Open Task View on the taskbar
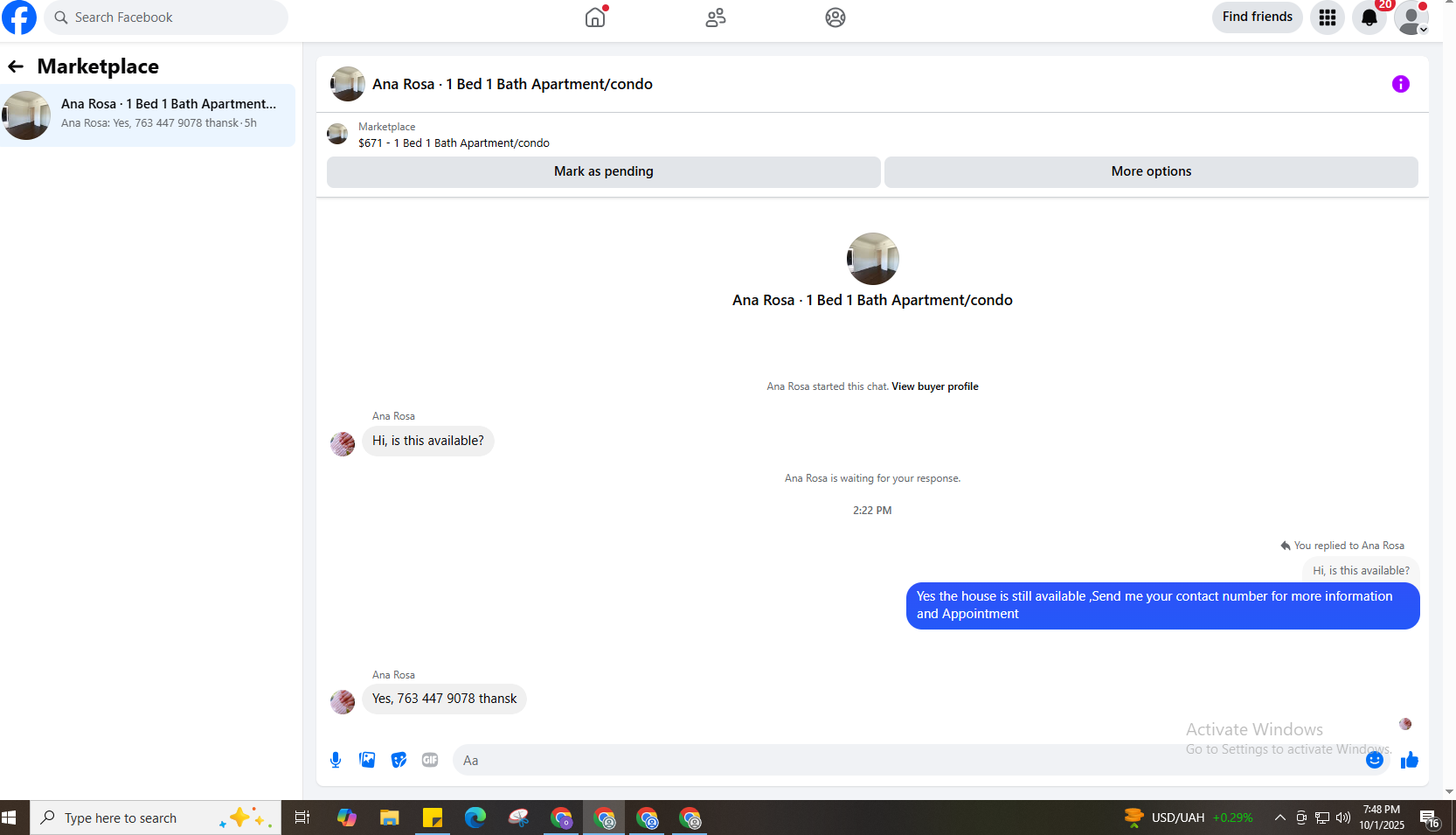1456x835 pixels. [x=302, y=818]
